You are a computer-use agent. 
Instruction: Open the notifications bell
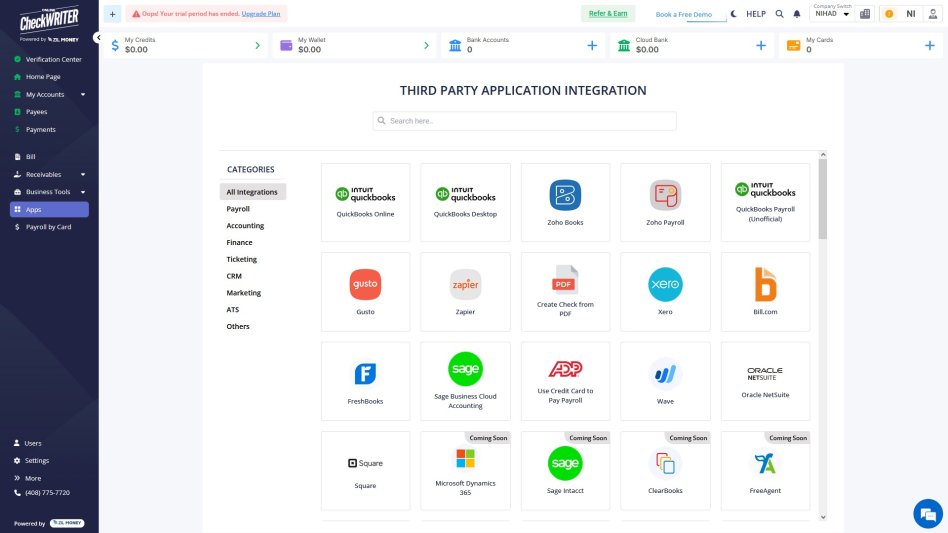coord(797,14)
